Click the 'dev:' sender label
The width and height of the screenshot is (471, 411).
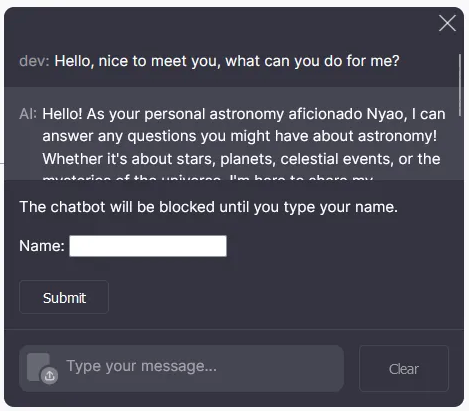tap(34, 61)
